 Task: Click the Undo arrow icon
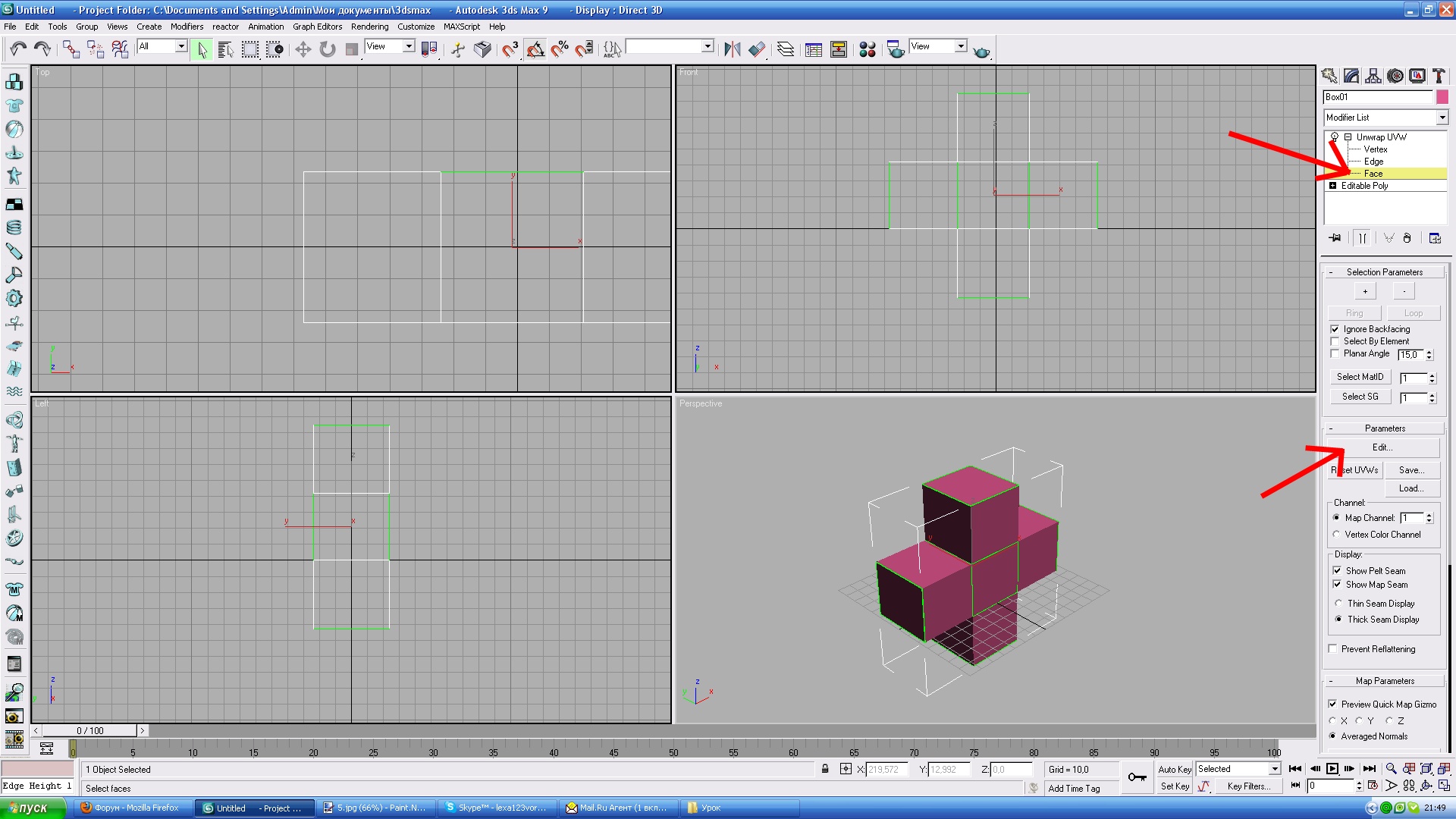tap(17, 49)
